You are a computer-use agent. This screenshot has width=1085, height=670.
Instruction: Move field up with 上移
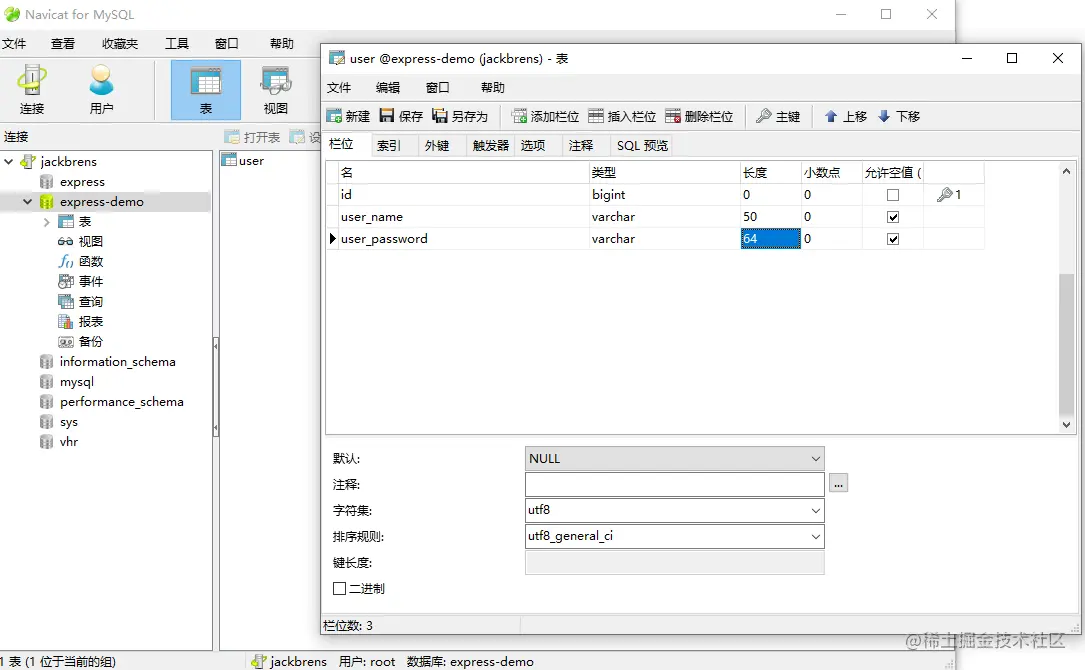(846, 116)
